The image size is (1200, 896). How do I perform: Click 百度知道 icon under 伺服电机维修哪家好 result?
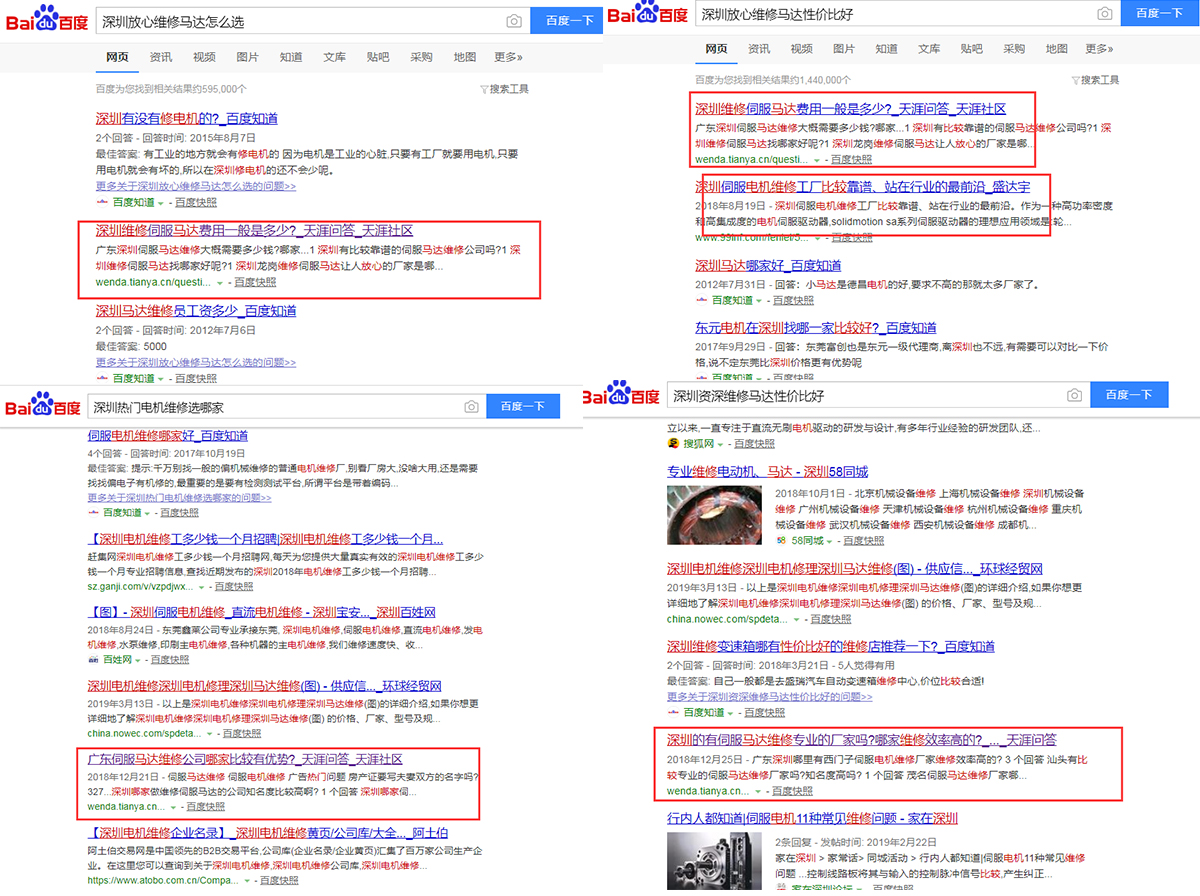tap(94, 512)
